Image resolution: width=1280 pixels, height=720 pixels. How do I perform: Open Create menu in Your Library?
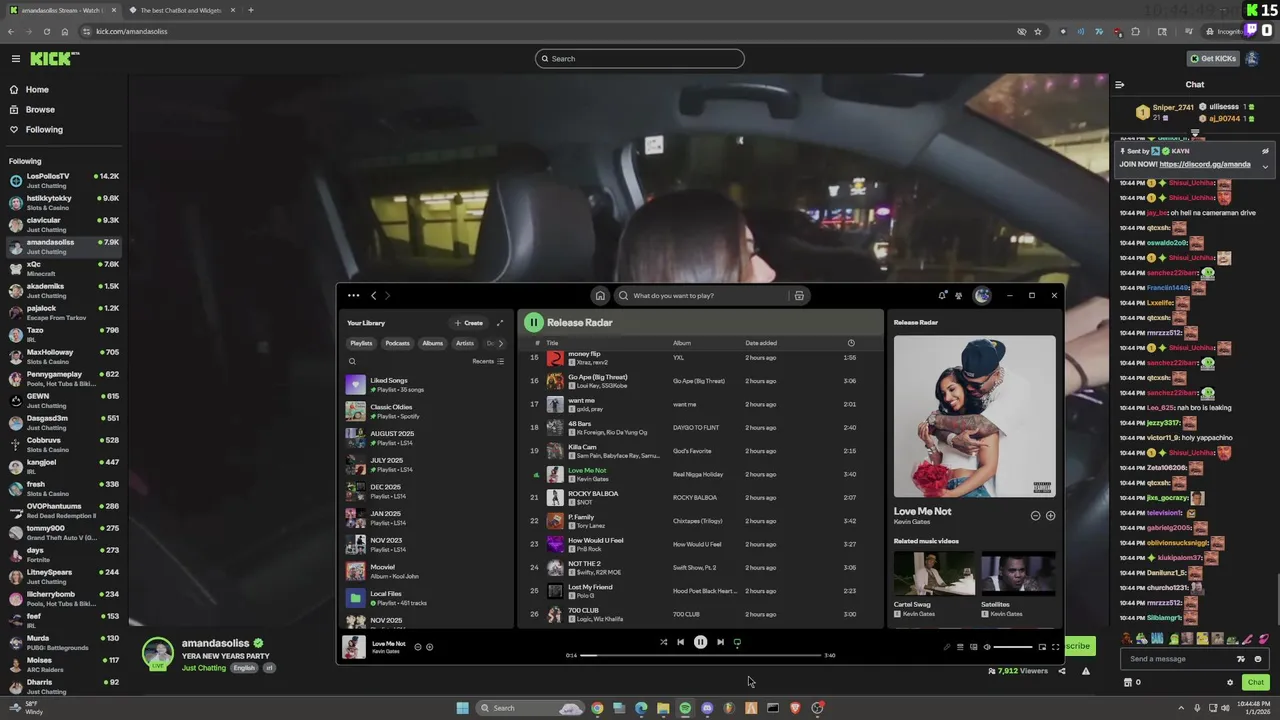click(468, 323)
